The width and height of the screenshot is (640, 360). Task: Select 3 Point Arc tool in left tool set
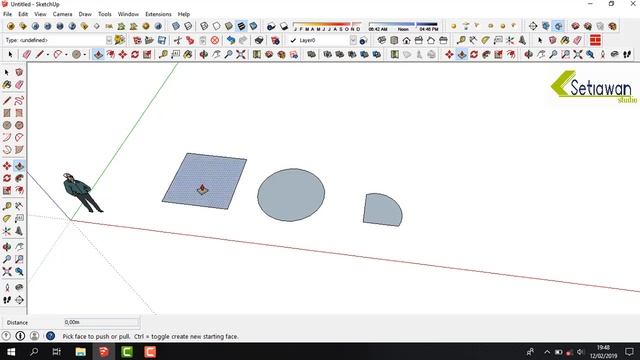7,149
